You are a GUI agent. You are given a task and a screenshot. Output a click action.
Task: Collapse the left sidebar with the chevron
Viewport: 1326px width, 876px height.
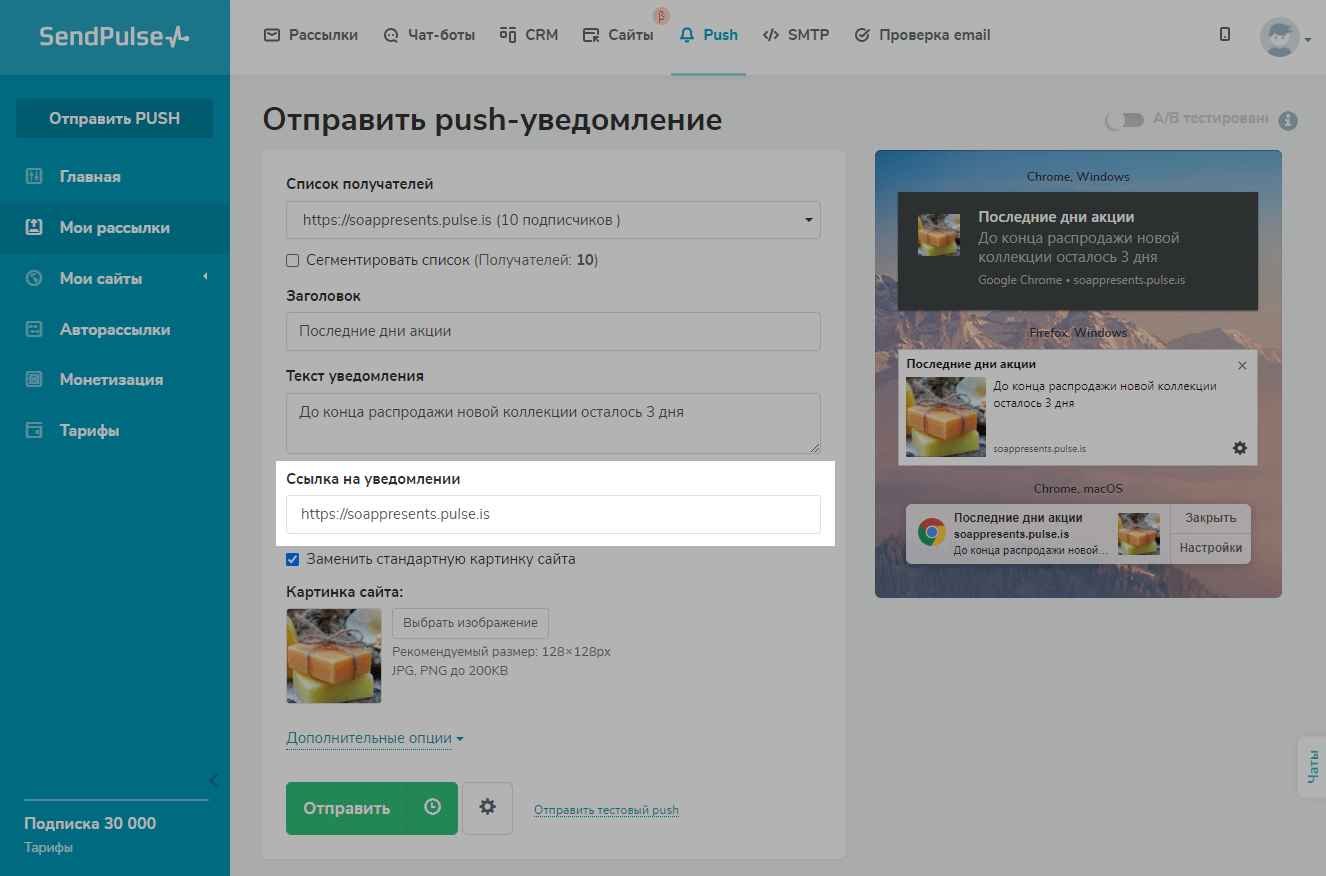pyautogui.click(x=213, y=781)
